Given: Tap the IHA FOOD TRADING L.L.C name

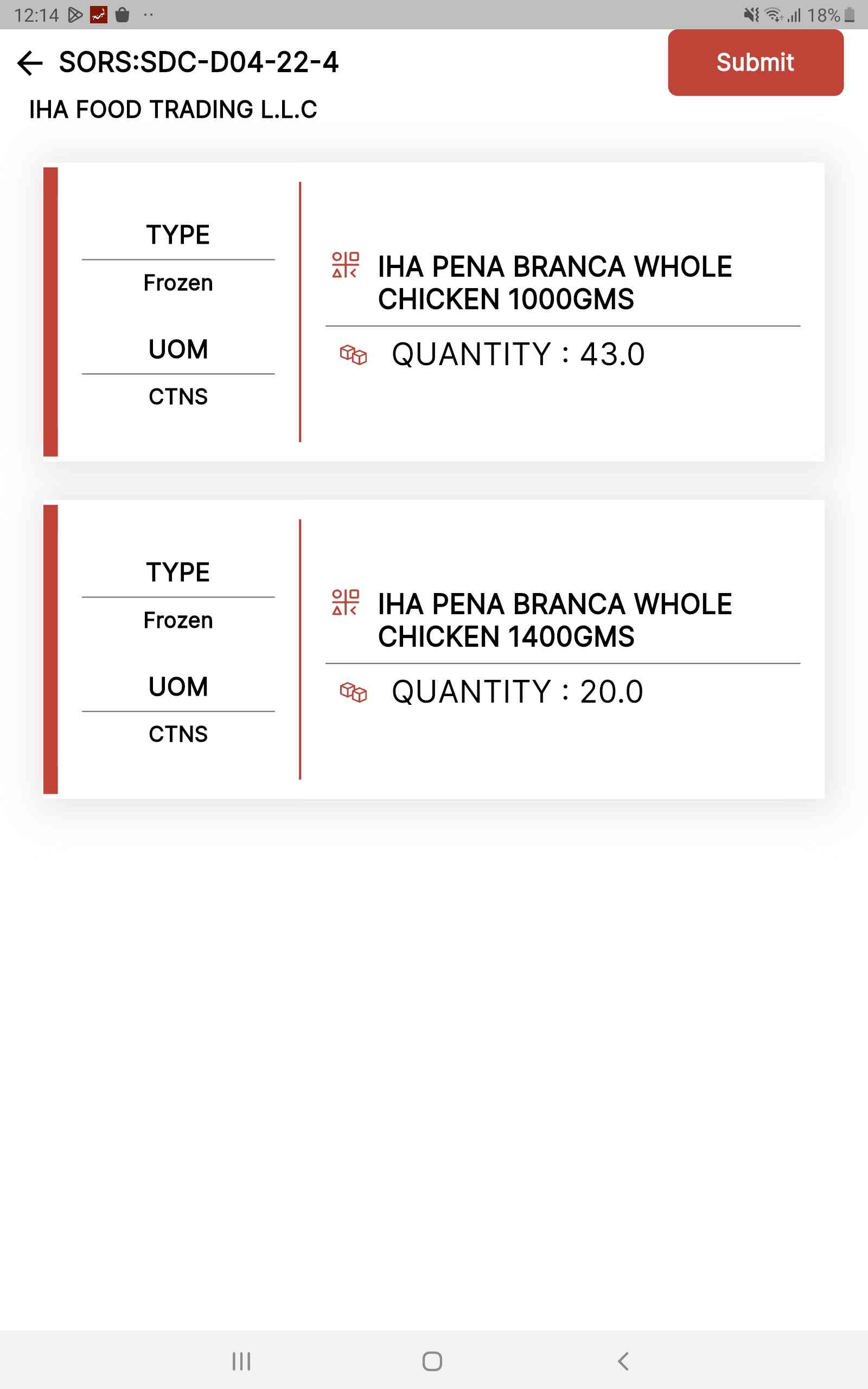Looking at the screenshot, I should 173,110.
